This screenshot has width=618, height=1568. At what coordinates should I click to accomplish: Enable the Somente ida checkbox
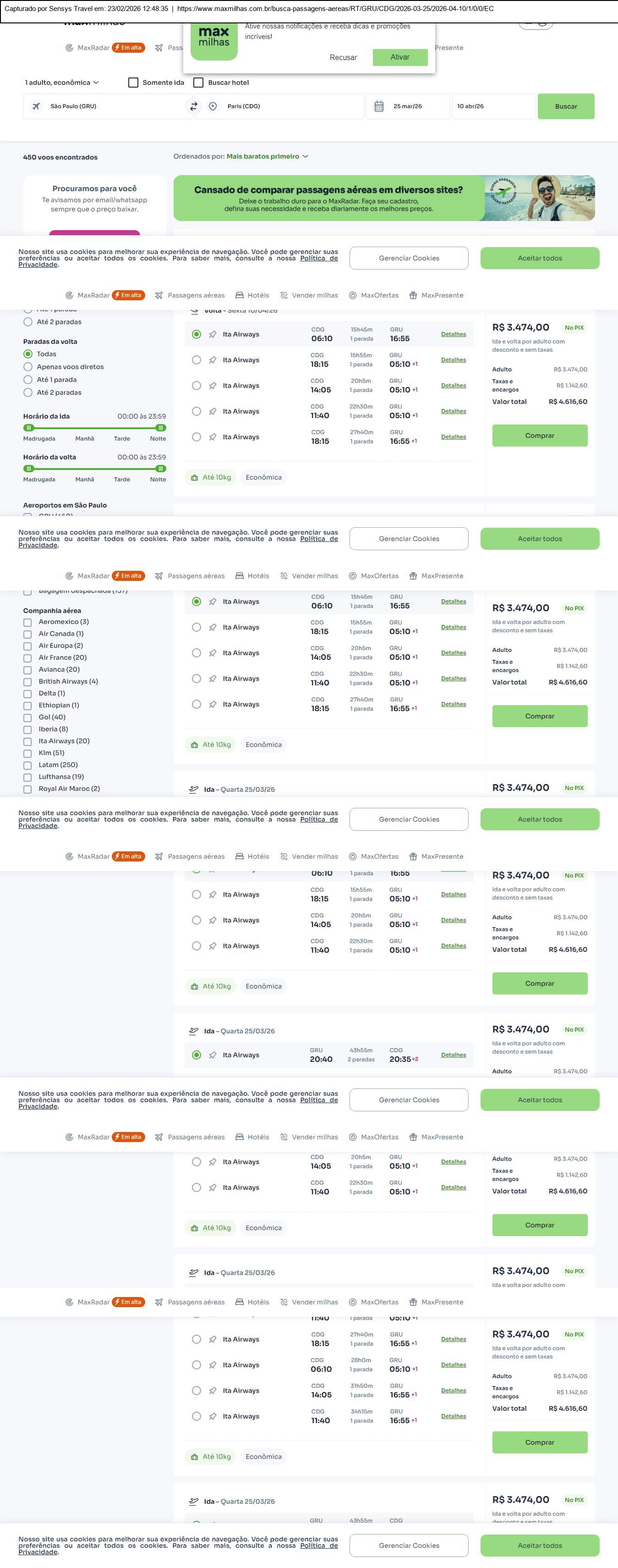click(x=133, y=83)
